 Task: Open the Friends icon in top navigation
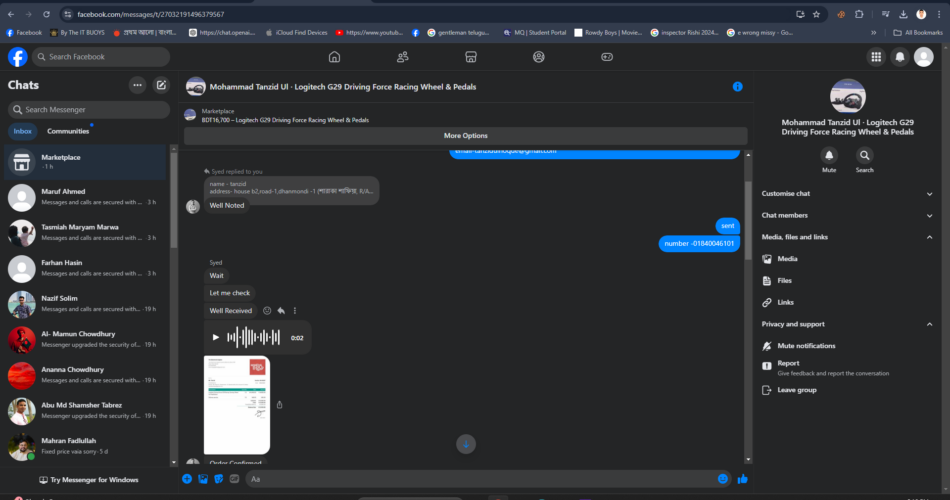(x=402, y=57)
